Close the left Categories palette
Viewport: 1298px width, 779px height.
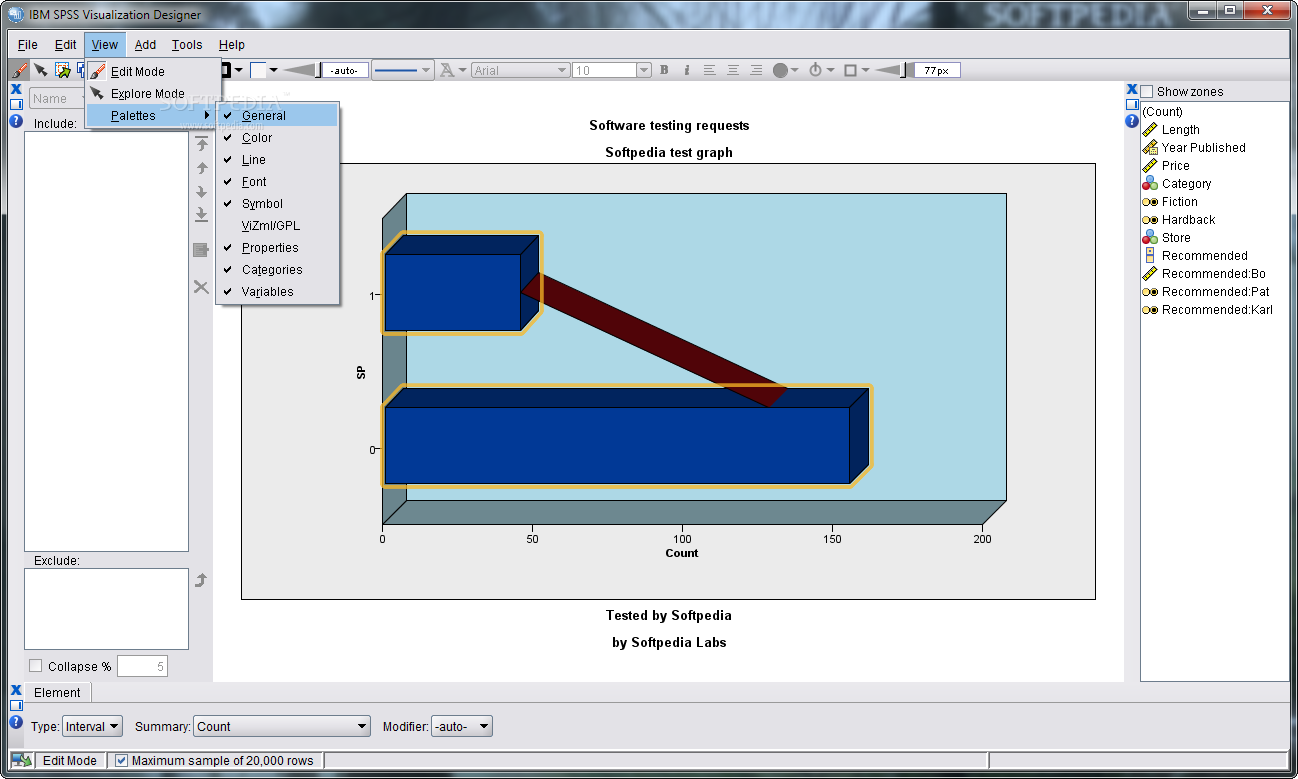[x=16, y=89]
